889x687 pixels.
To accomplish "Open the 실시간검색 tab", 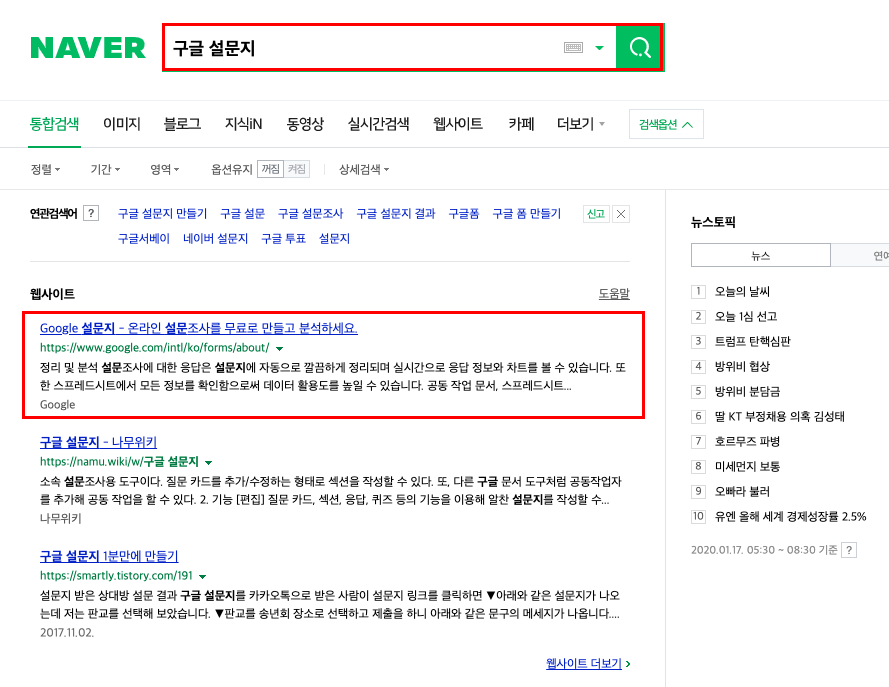I will click(x=378, y=124).
